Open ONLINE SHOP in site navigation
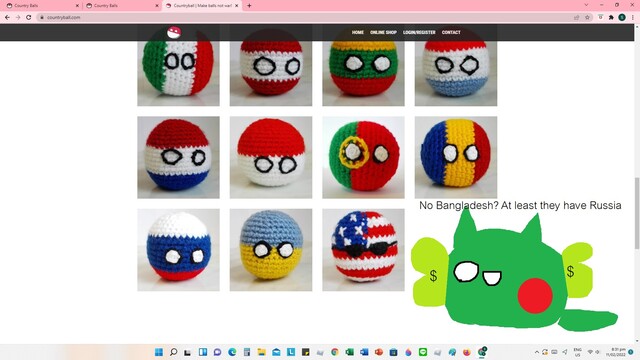 click(383, 32)
